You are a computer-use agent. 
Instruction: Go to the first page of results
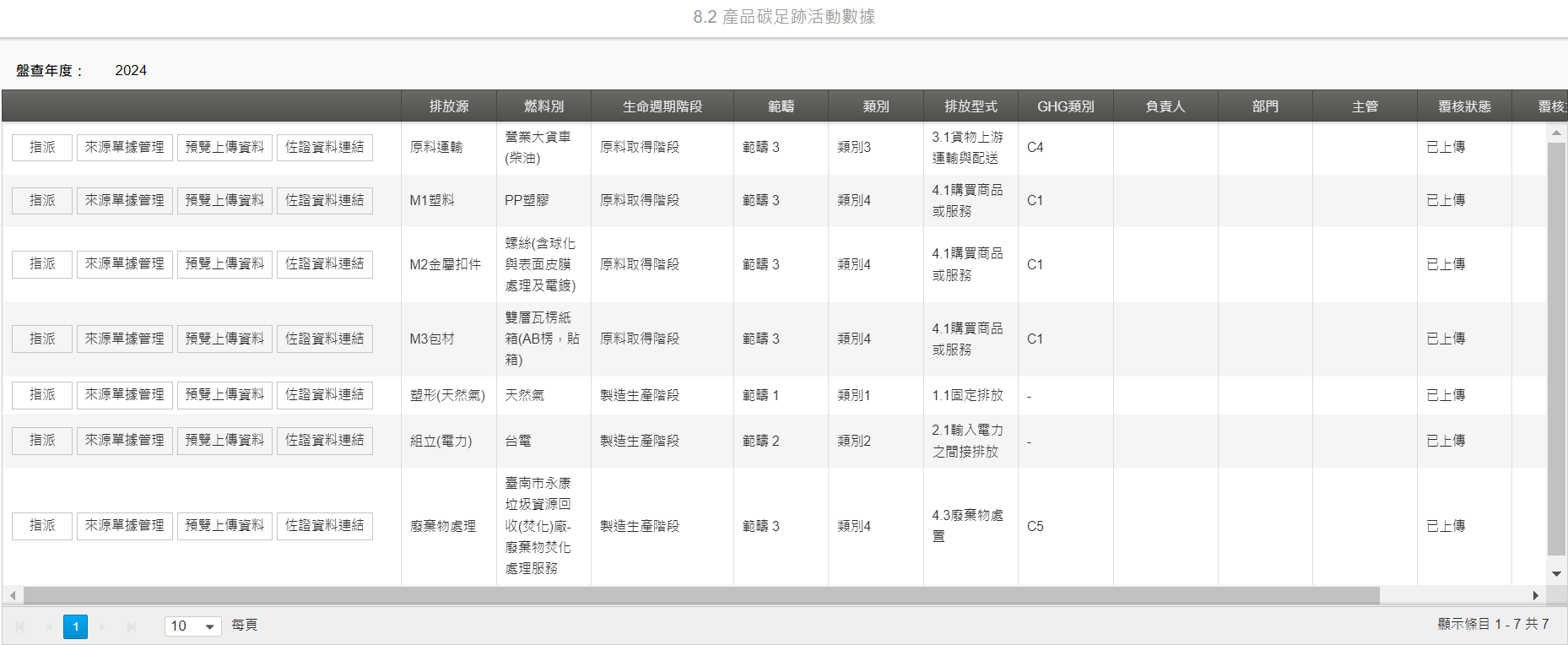coord(20,626)
